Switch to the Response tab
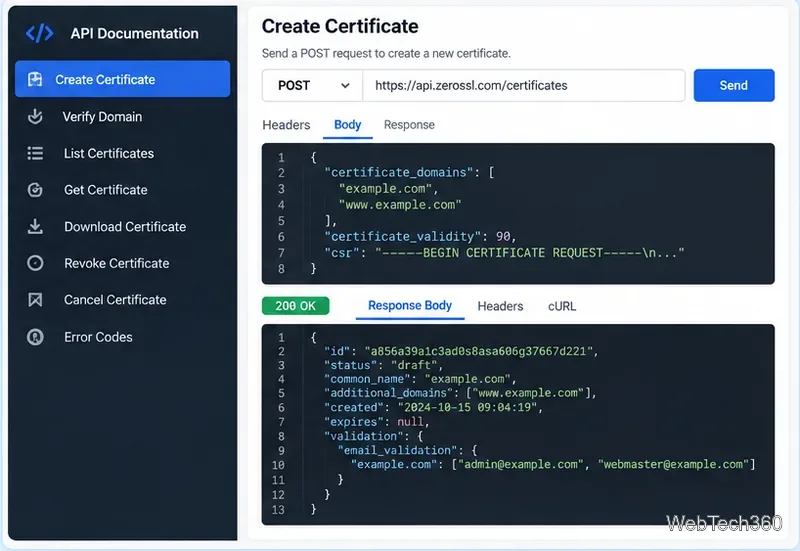This screenshot has width=800, height=551. point(409,125)
